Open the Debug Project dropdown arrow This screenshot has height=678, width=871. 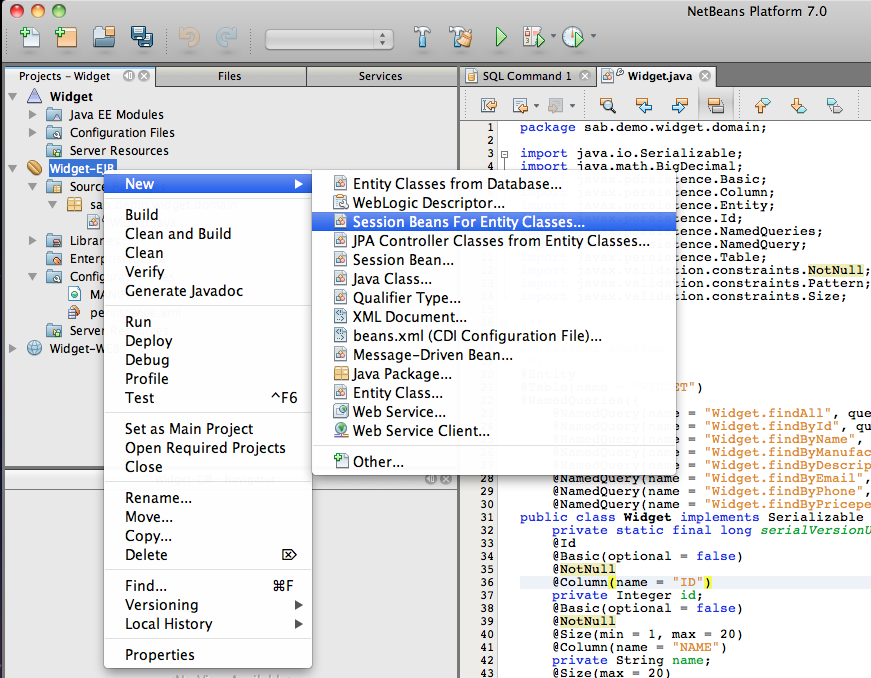pyautogui.click(x=552, y=38)
